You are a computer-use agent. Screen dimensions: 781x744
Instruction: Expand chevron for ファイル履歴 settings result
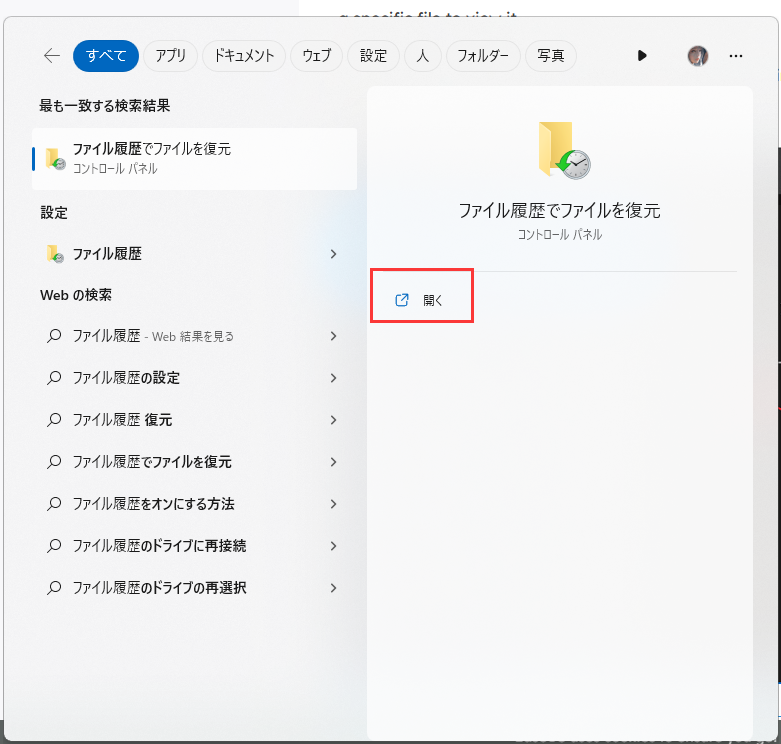coord(333,254)
